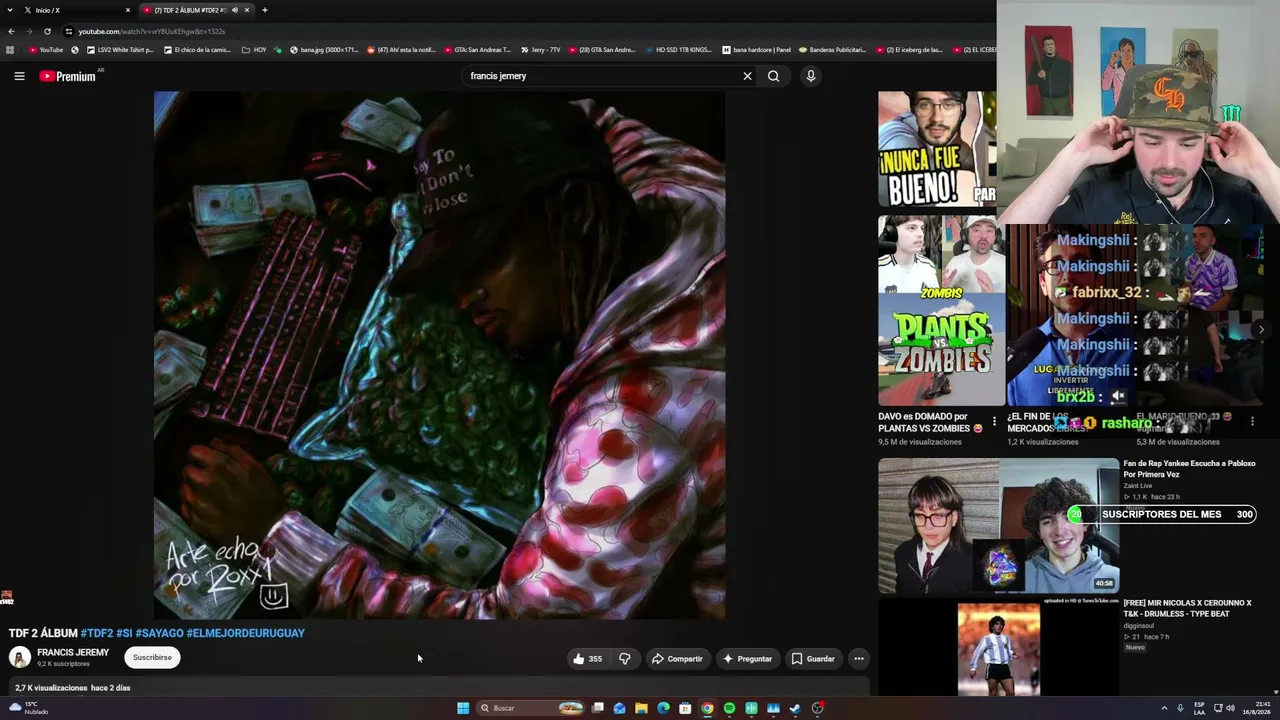Launch Google Chrome from the taskbar
Image resolution: width=1280 pixels, height=720 pixels.
[x=707, y=708]
